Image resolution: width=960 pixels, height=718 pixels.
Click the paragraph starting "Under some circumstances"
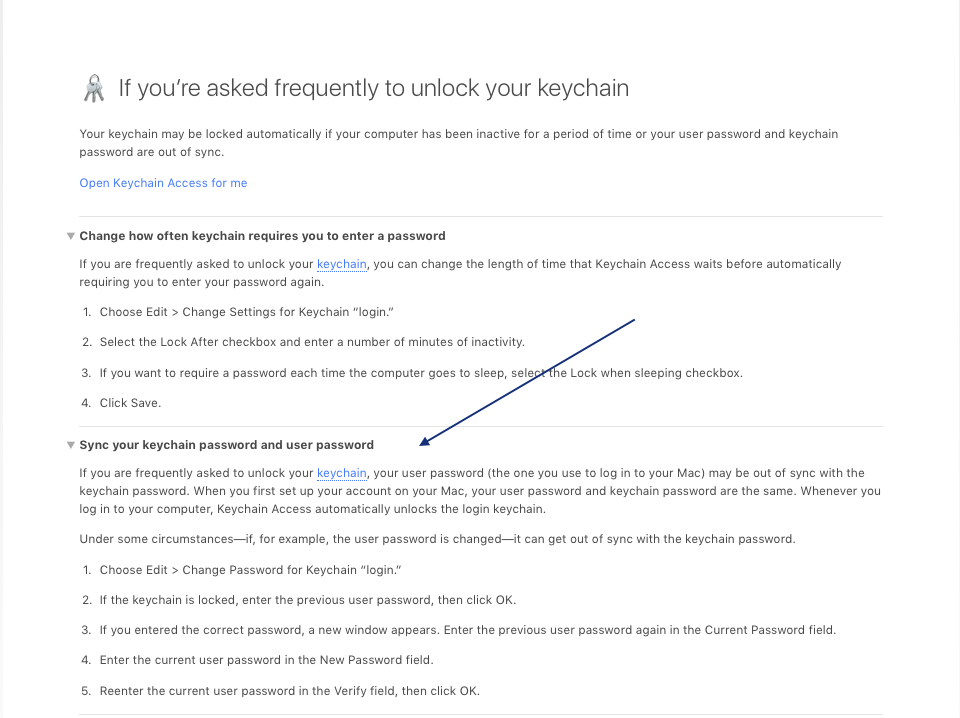click(x=437, y=539)
